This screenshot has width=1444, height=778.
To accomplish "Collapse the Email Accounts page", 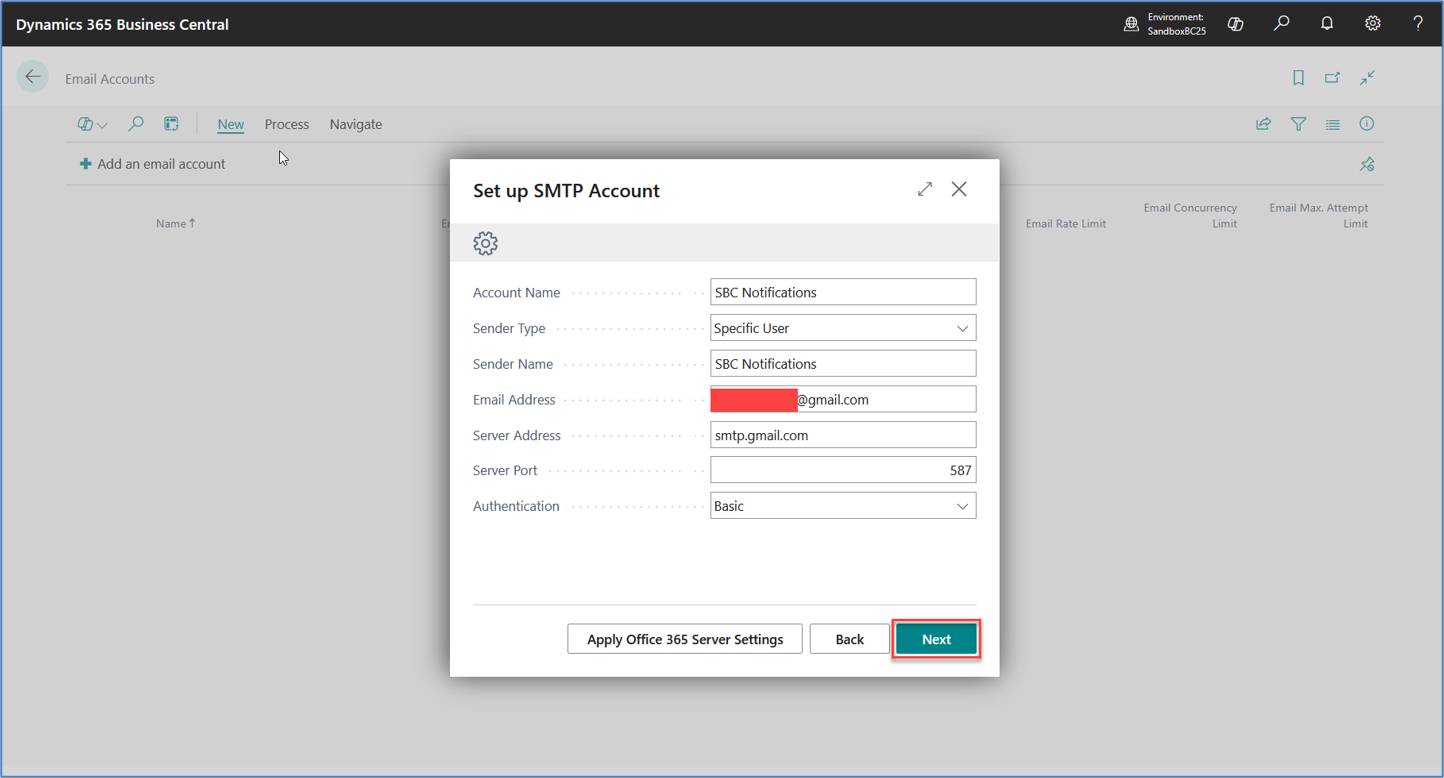I will pyautogui.click(x=1367, y=78).
